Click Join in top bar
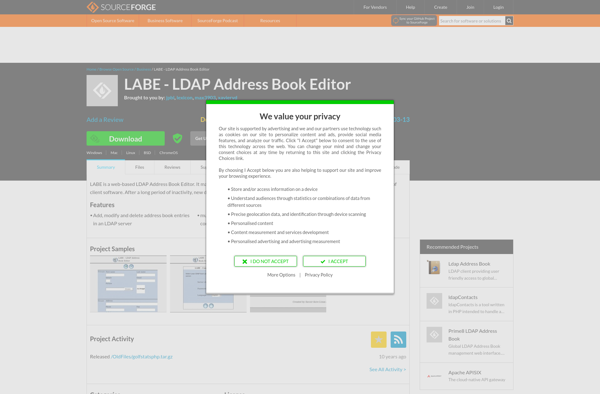The height and width of the screenshot is (394, 600). click(470, 7)
